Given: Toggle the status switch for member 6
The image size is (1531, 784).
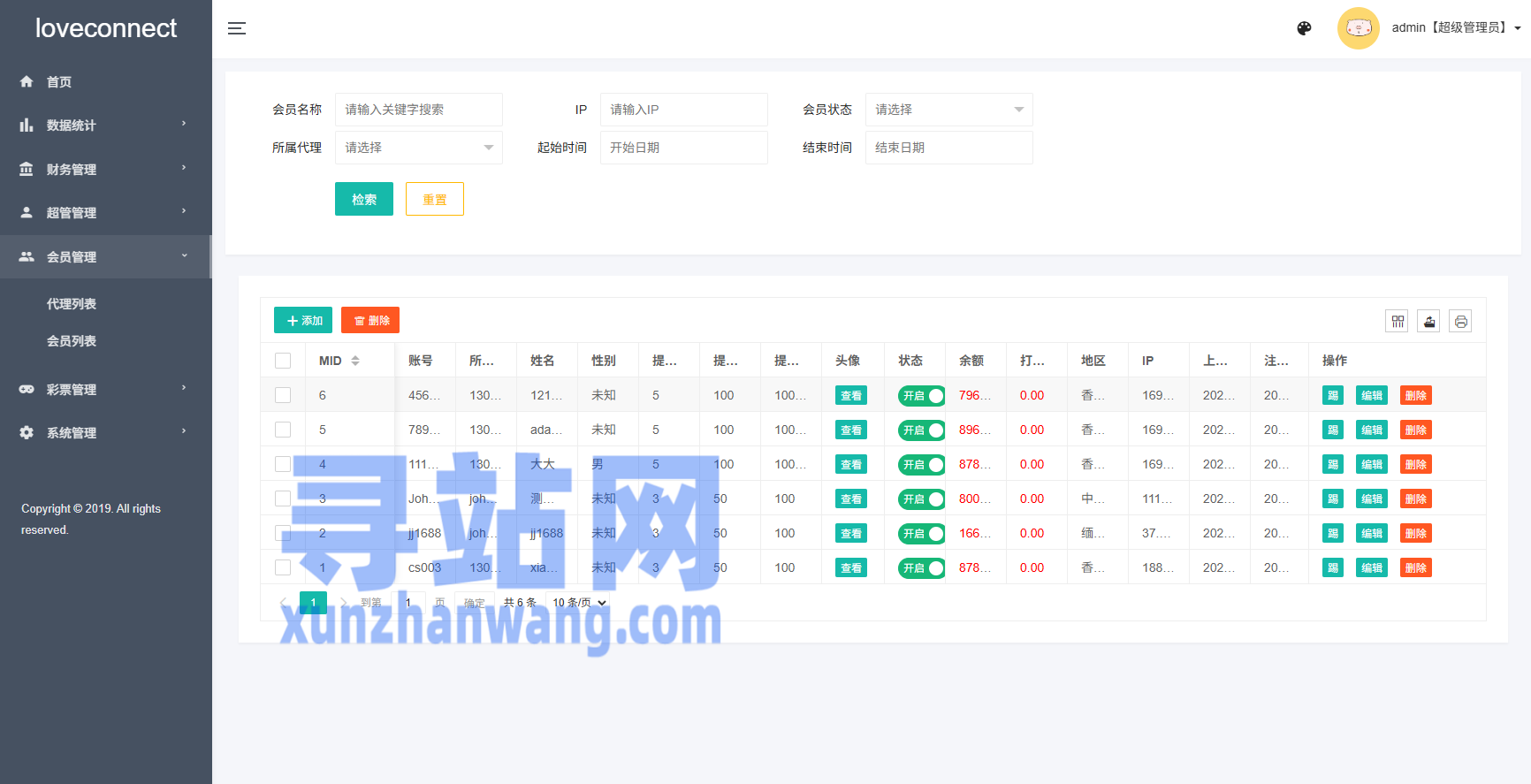Looking at the screenshot, I should point(921,396).
